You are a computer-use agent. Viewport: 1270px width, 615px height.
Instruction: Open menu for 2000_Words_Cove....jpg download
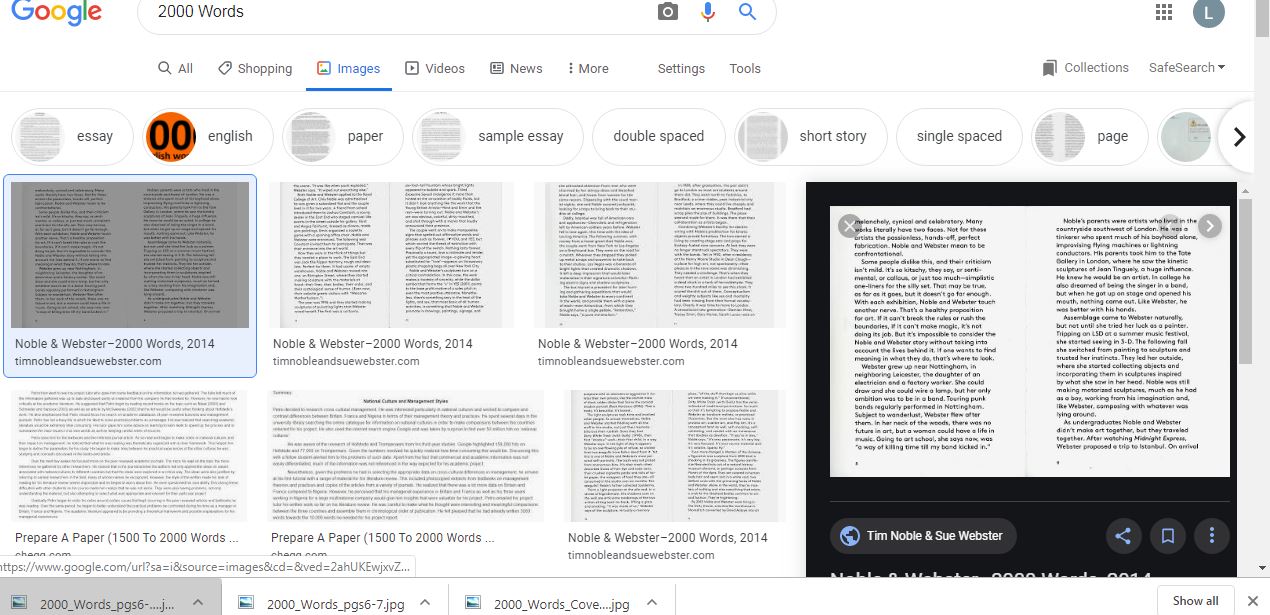point(652,603)
